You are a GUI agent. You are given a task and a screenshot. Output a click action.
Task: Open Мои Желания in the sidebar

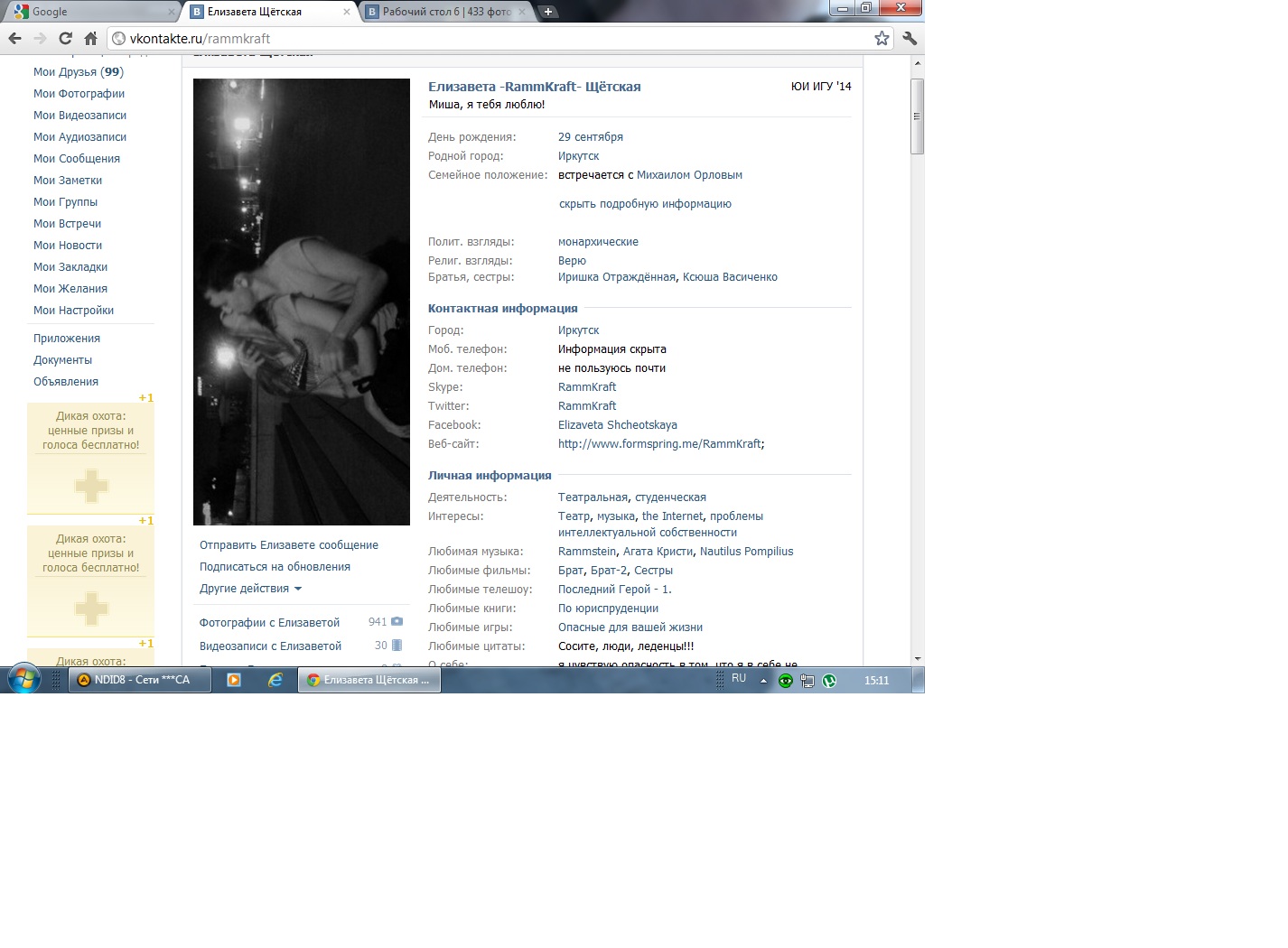tap(70, 289)
